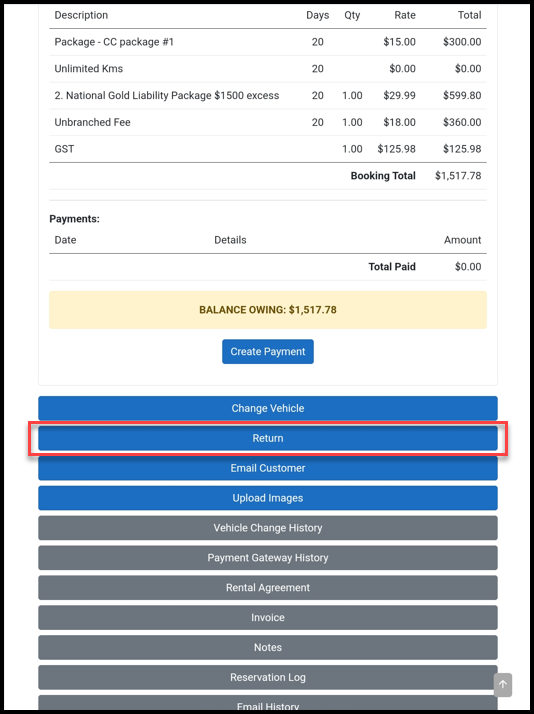534x714 pixels.
Task: Click the Create Payment button
Action: (x=268, y=352)
